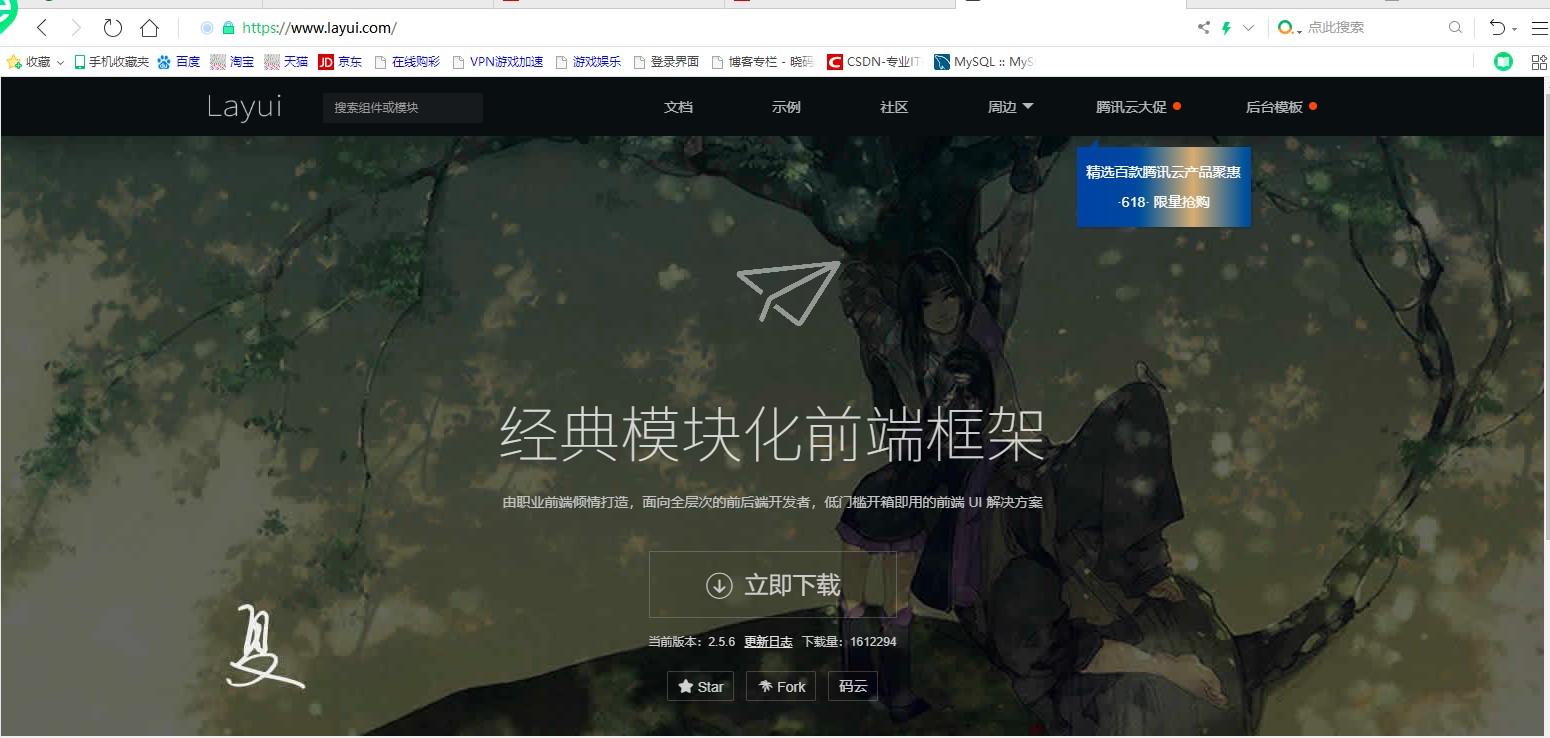Click the 码云 button
The height and width of the screenshot is (738, 1550).
coord(853,687)
